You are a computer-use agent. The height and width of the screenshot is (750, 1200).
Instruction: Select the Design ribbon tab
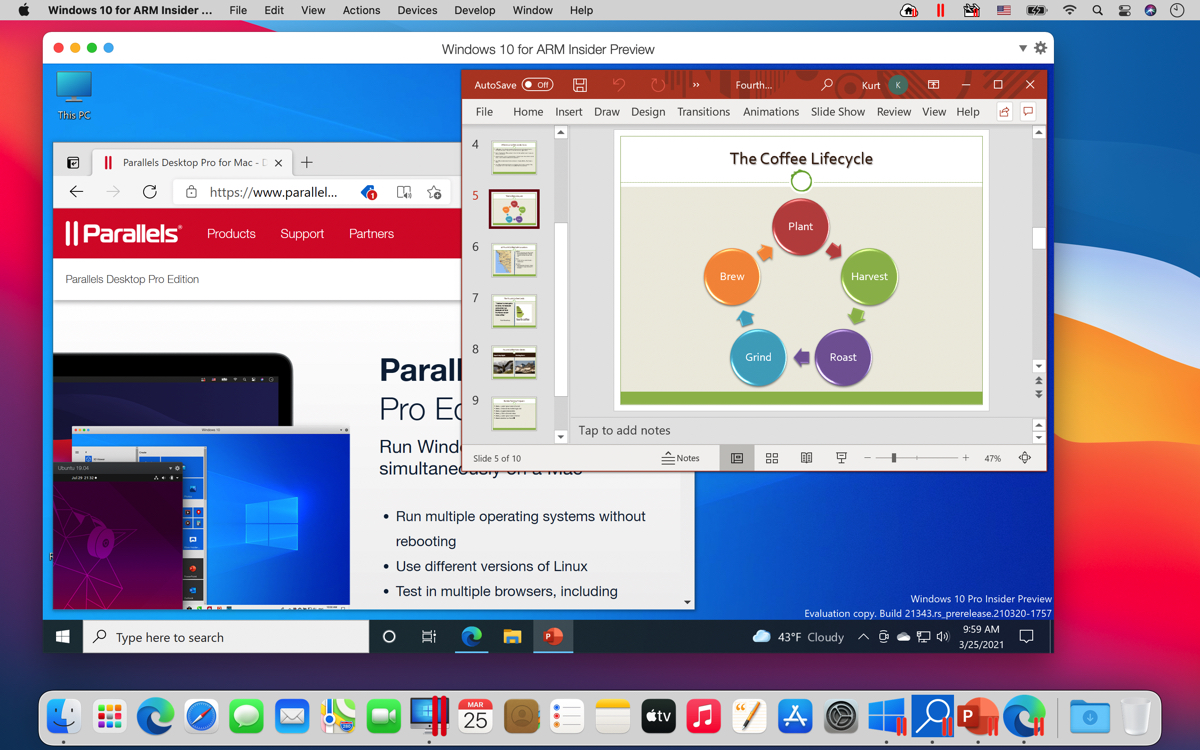[x=648, y=112]
